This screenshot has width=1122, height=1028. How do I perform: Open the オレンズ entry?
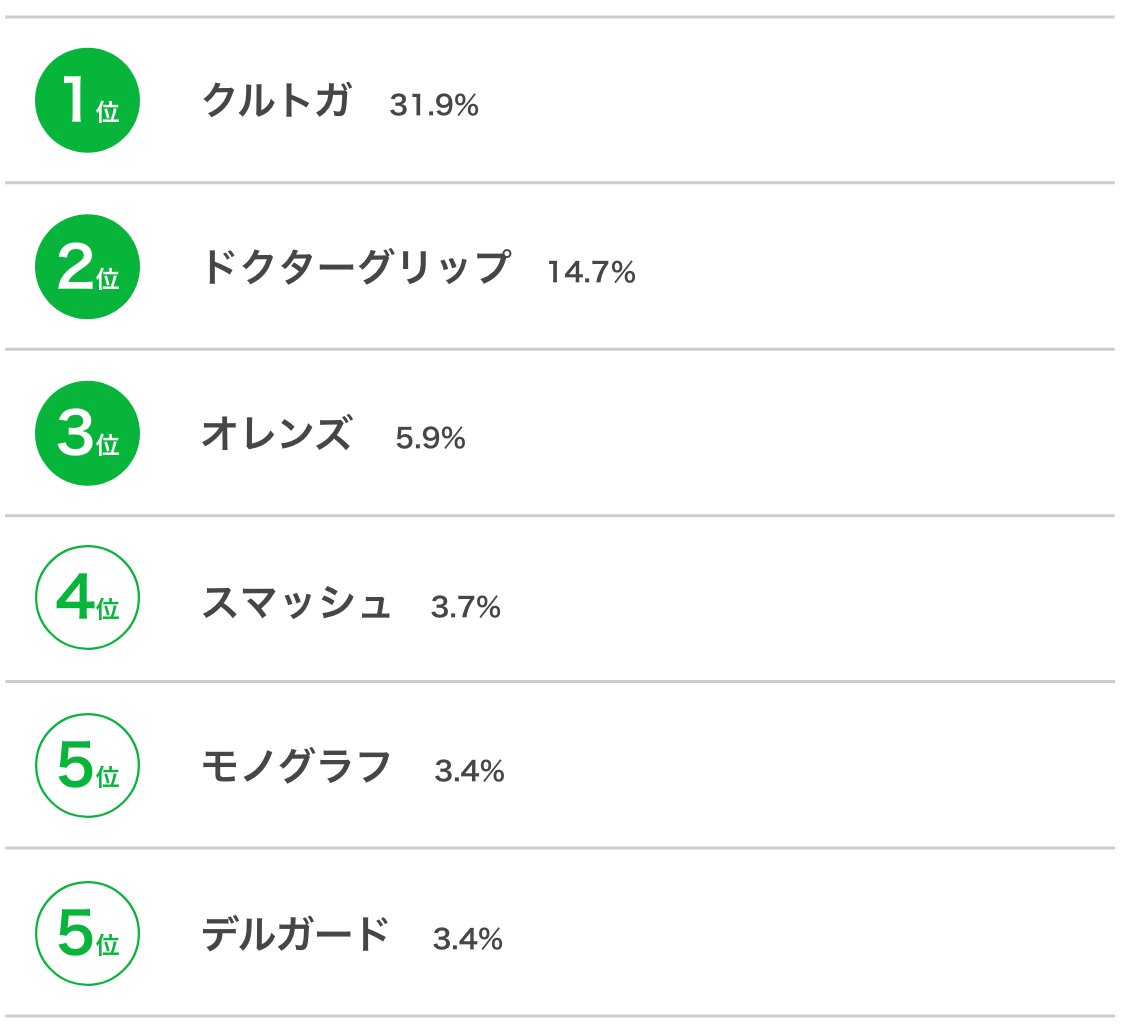277,434
